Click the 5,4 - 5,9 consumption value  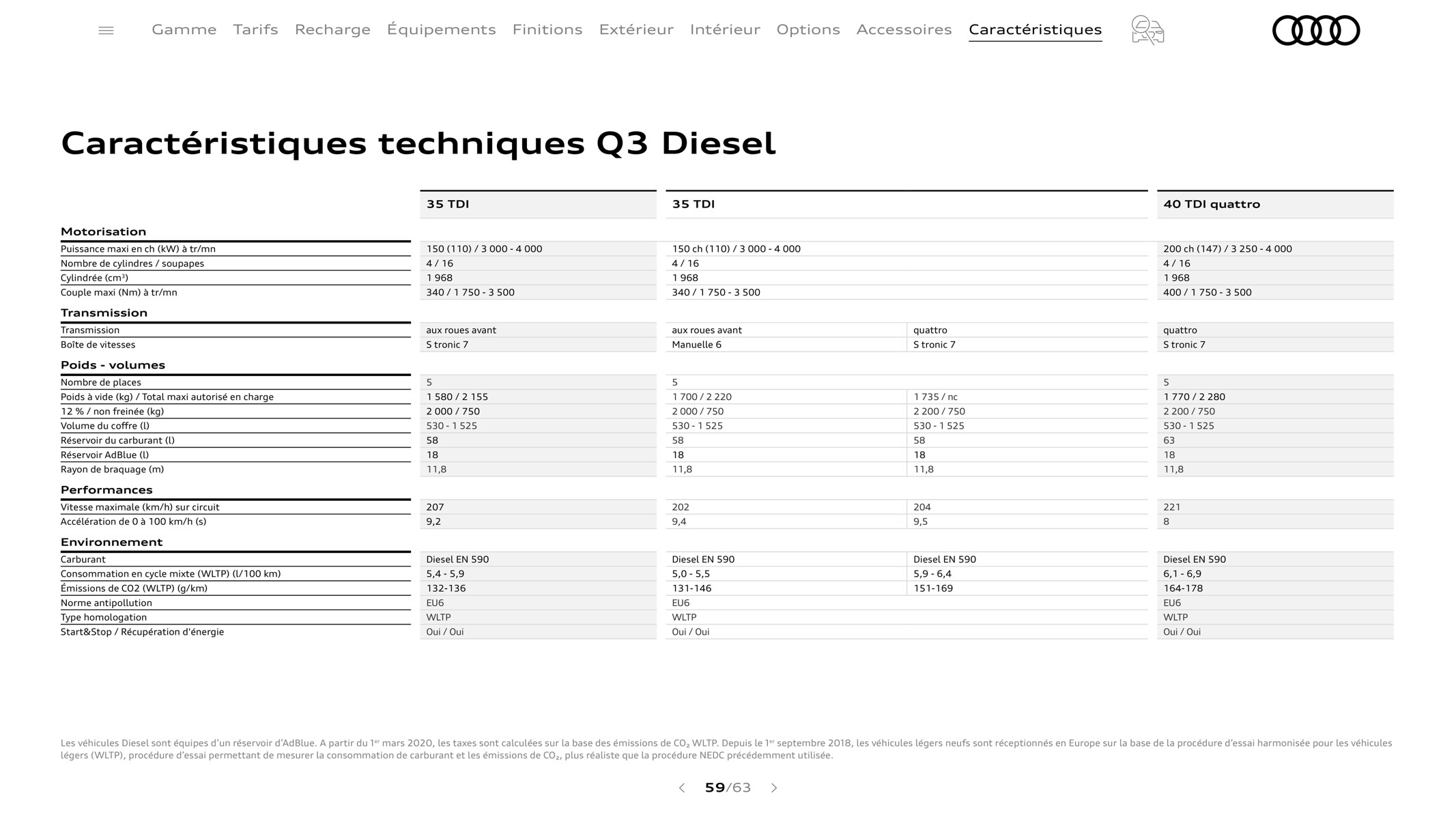pyautogui.click(x=445, y=574)
